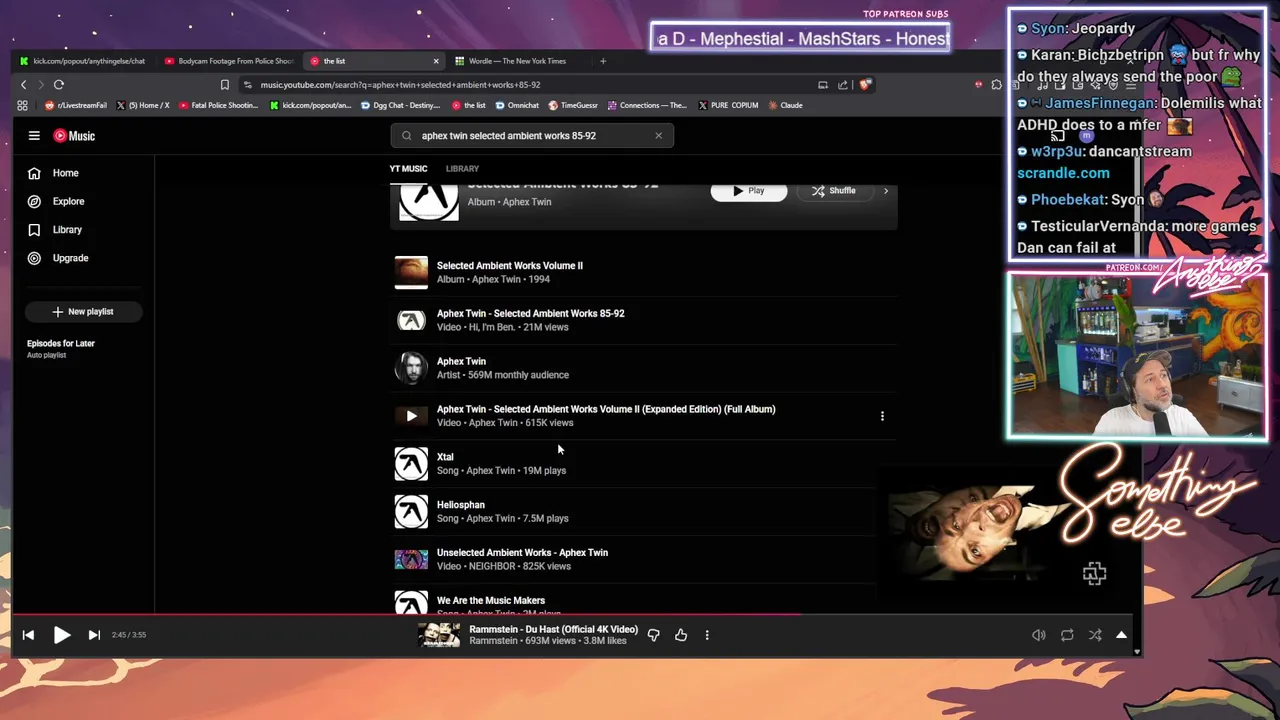This screenshot has width=1280, height=720.
Task: Open r/LivestreamFail bookmark
Action: point(76,105)
